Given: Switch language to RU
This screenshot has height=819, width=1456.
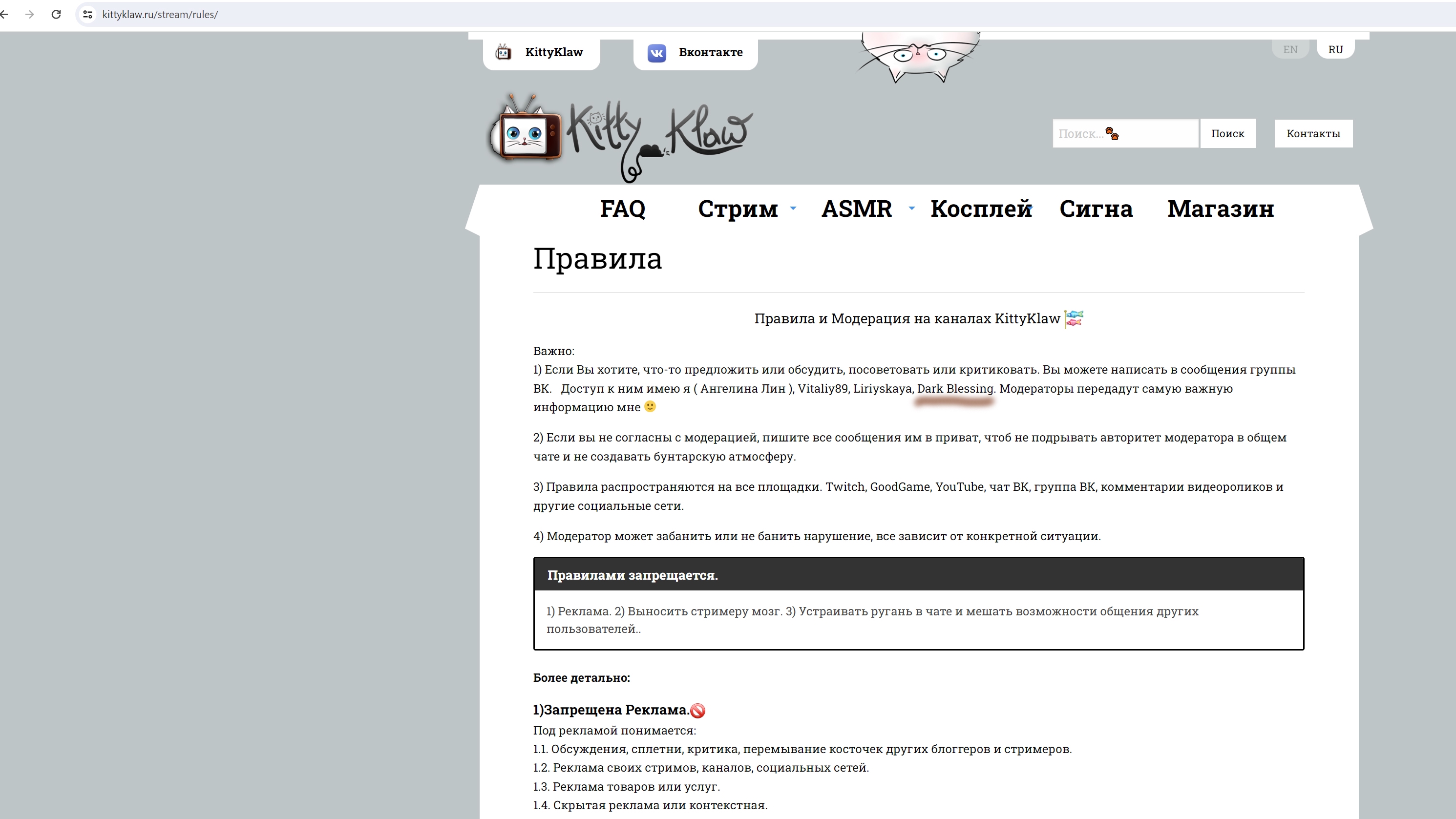Looking at the screenshot, I should 1335,49.
